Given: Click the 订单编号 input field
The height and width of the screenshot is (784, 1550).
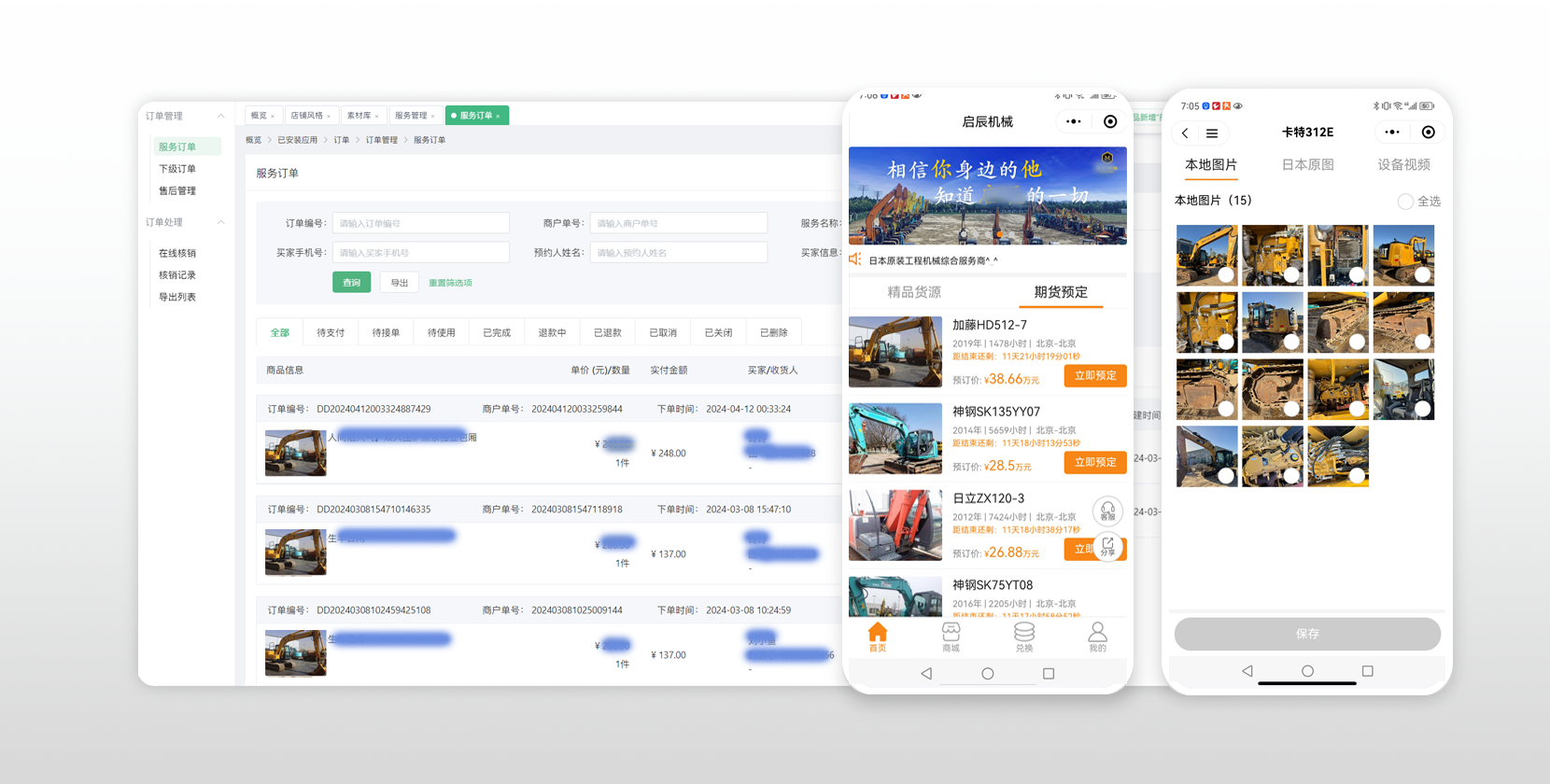Looking at the screenshot, I should point(420,223).
